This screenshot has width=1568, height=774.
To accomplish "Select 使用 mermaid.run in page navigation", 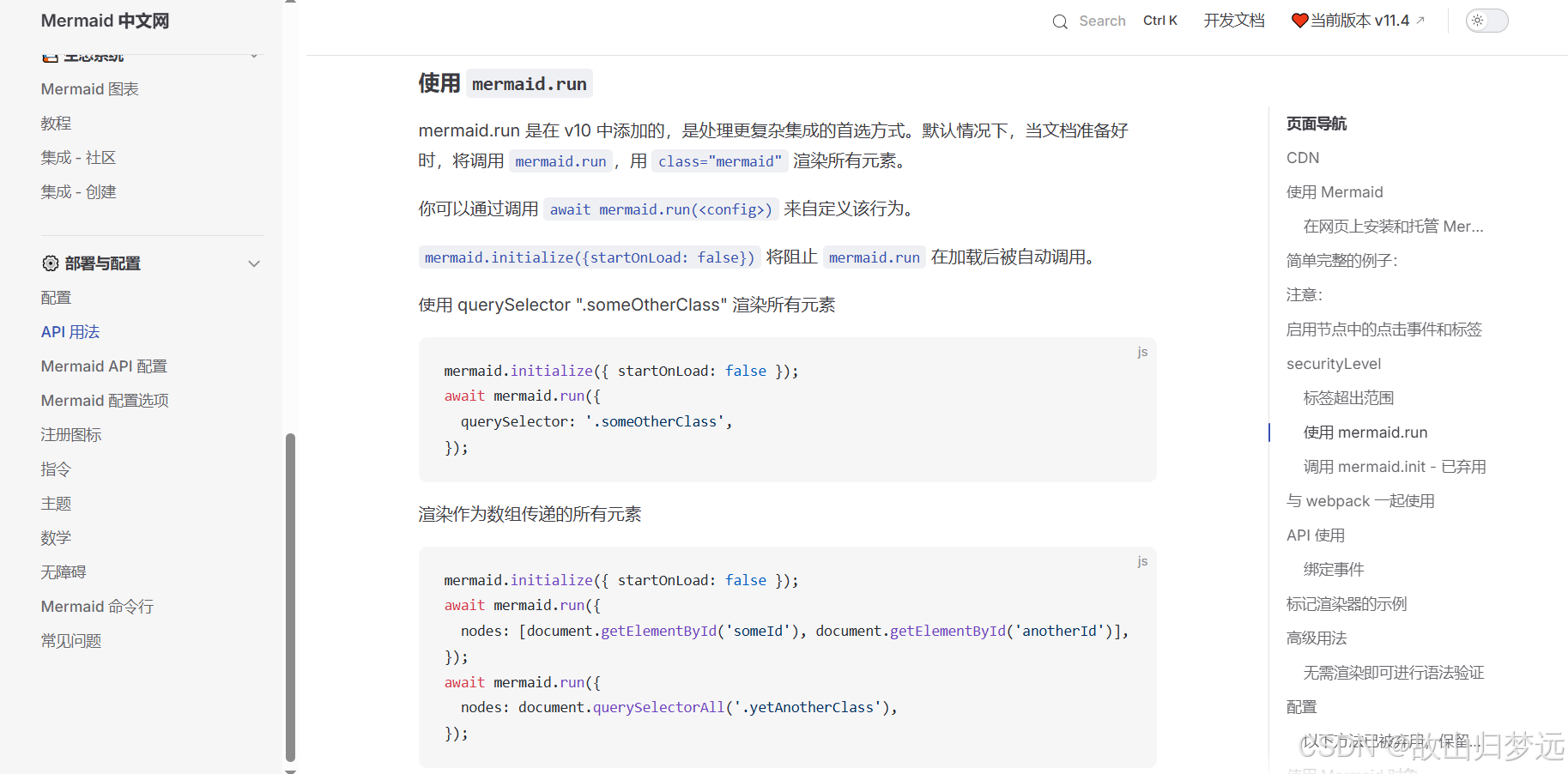I will (1365, 432).
